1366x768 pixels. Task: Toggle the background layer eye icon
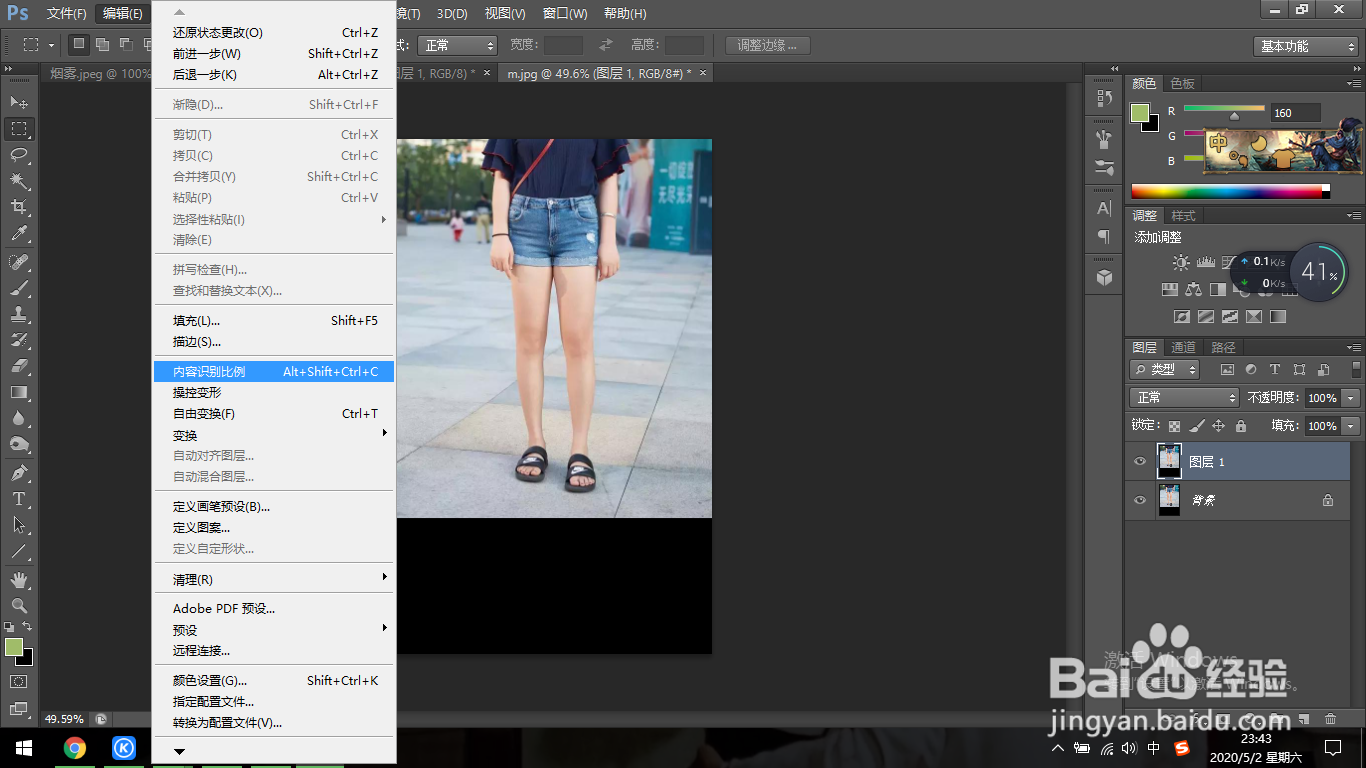[1140, 500]
